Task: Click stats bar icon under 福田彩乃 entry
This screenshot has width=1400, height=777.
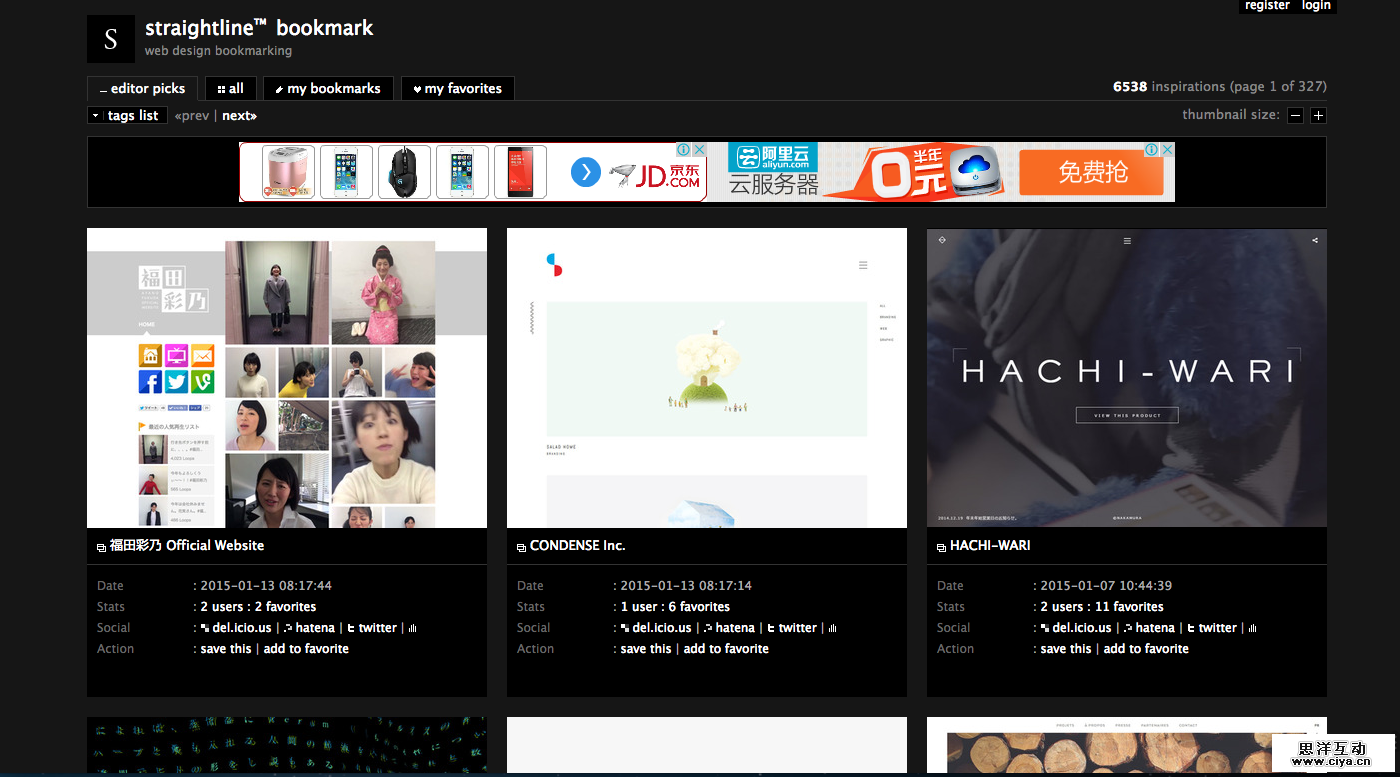Action: [x=413, y=628]
